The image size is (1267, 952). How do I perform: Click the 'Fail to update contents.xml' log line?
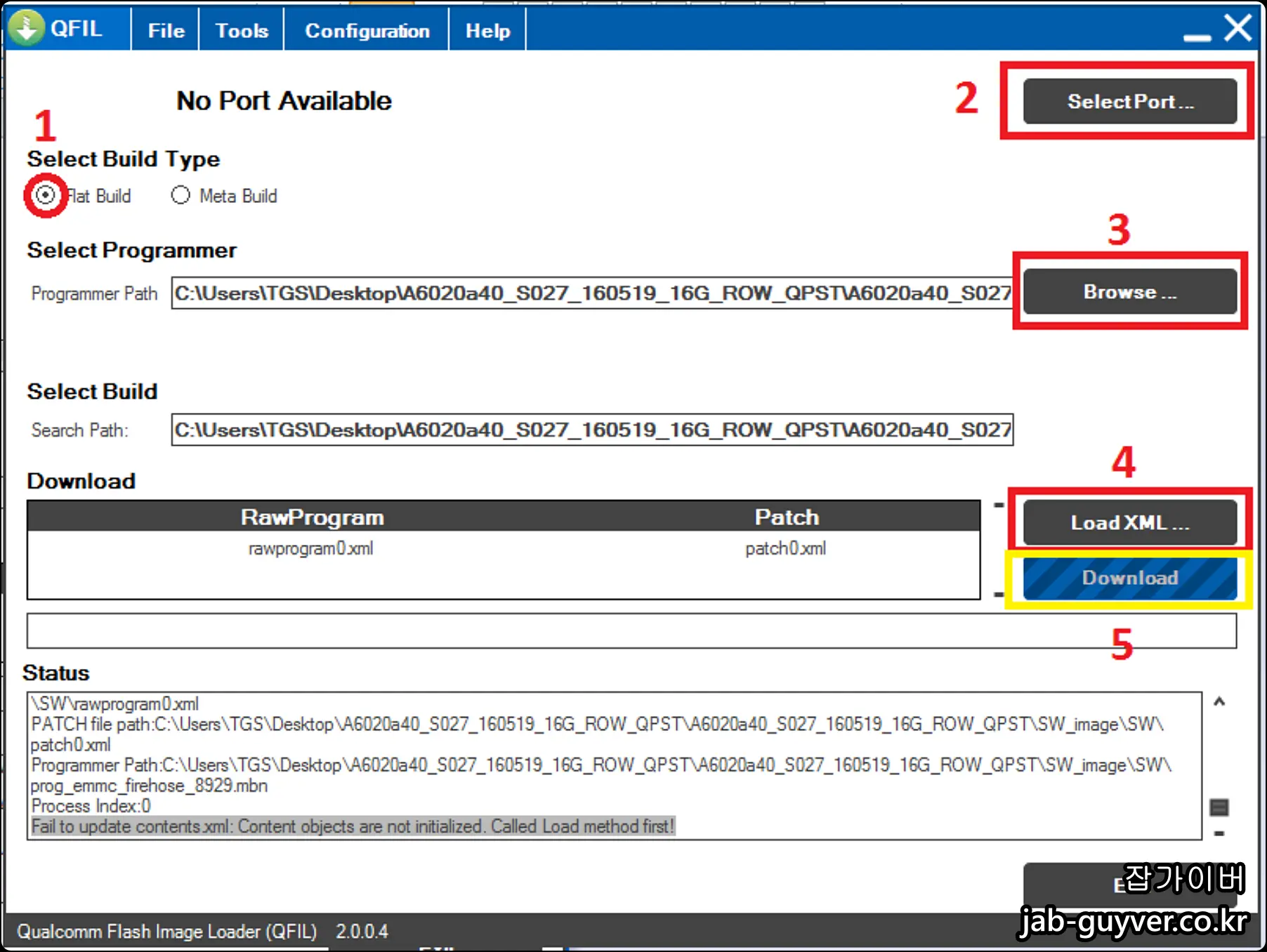coord(353,826)
